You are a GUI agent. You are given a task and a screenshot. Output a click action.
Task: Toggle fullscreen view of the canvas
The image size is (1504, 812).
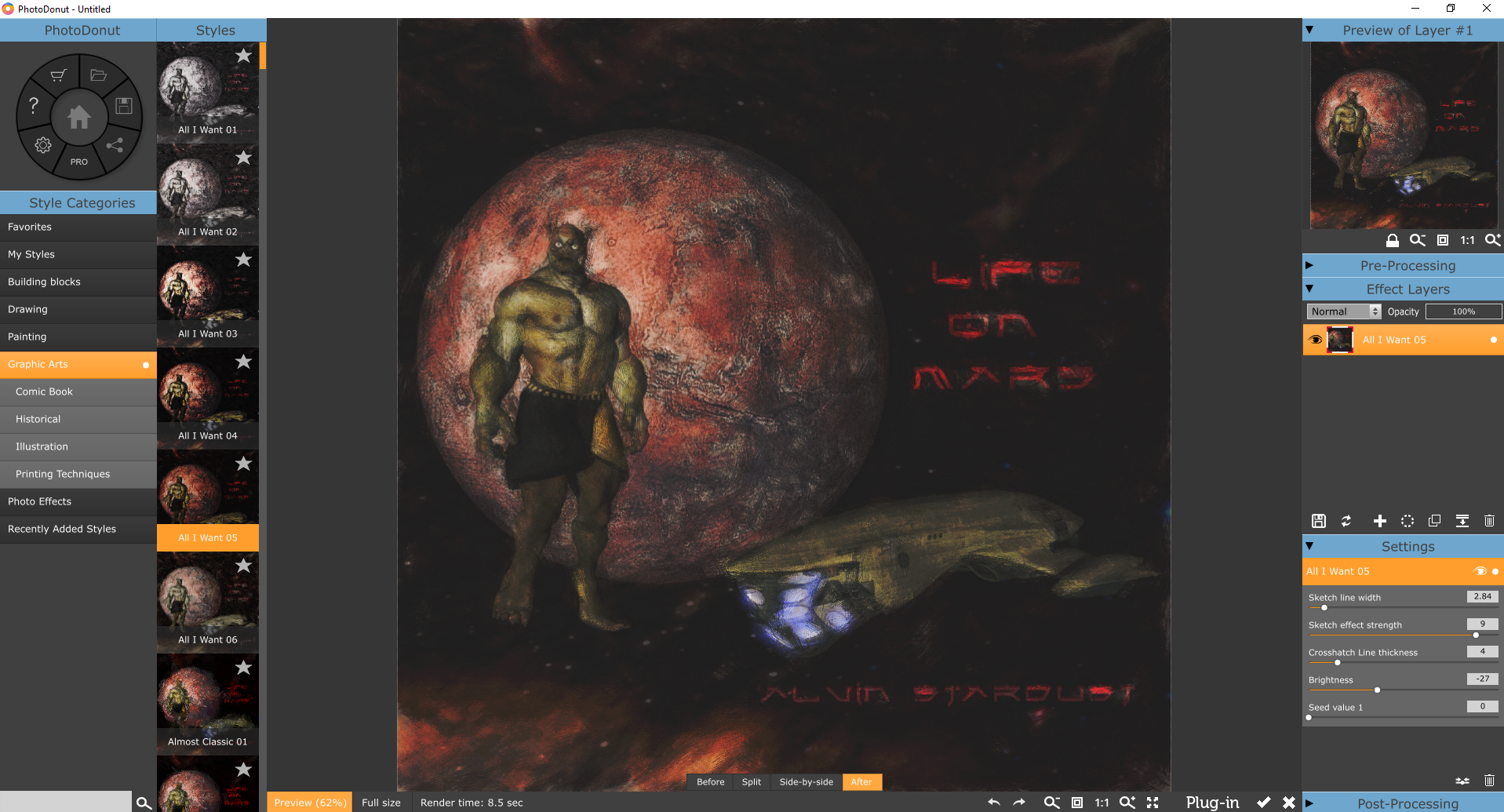1153,802
